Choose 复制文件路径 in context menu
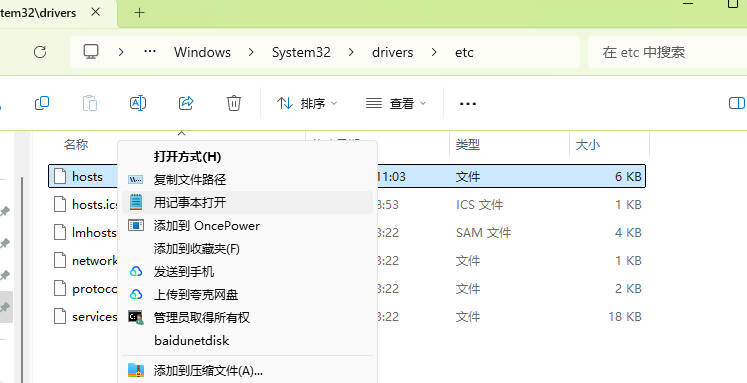The width and height of the screenshot is (747, 383). tap(247, 180)
